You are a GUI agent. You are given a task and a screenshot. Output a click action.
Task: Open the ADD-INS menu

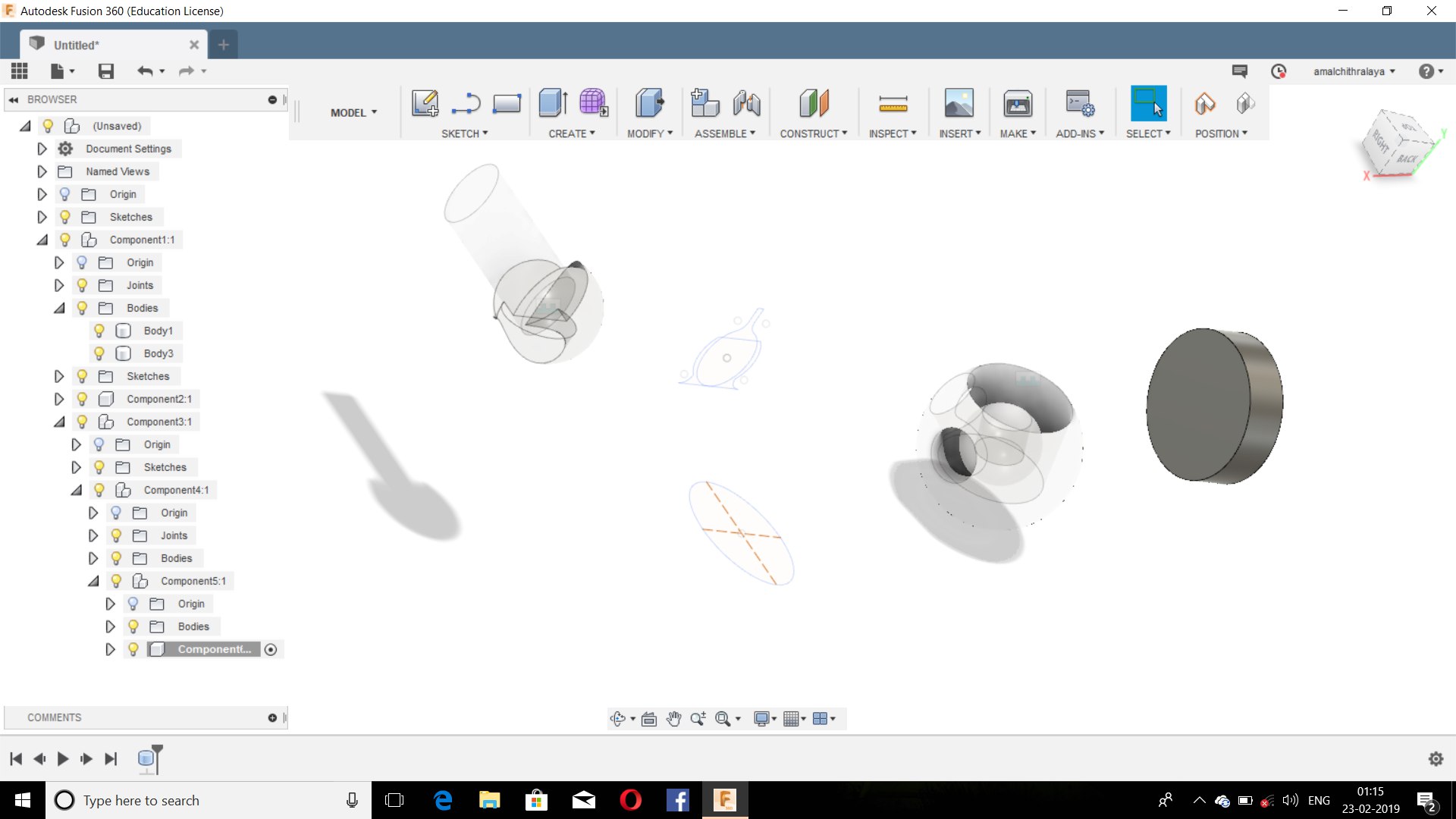point(1079,133)
